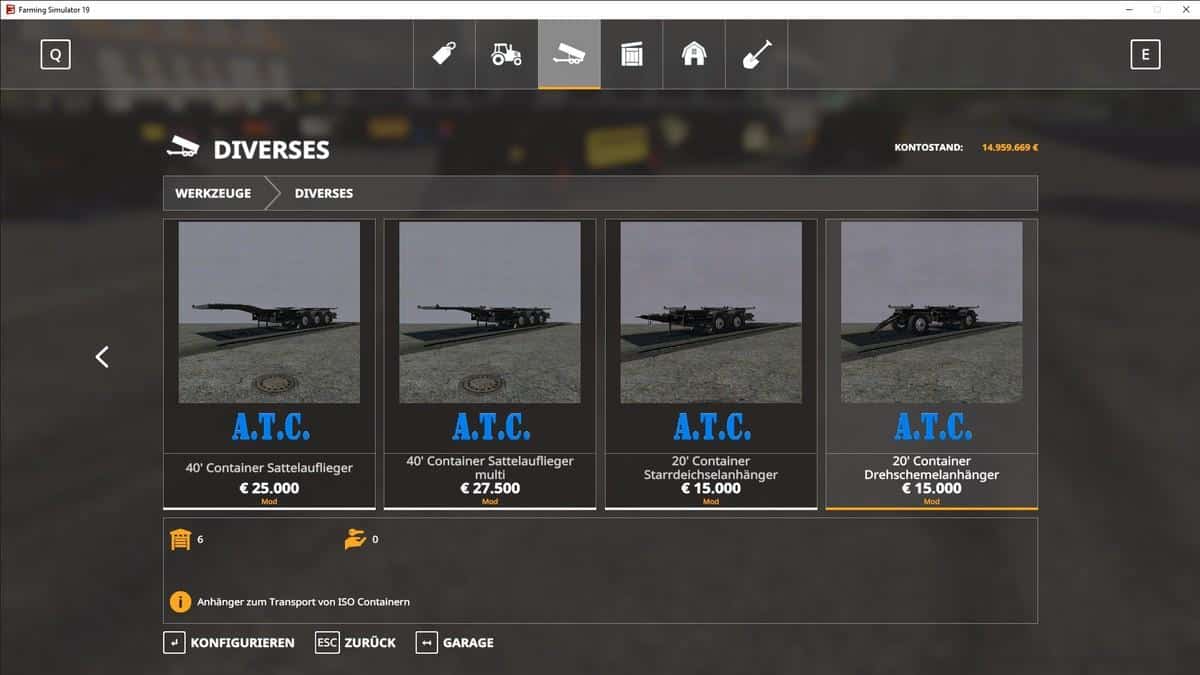Click the Kontostand balance amount
Image resolution: width=1200 pixels, height=675 pixels.
[x=1009, y=148]
